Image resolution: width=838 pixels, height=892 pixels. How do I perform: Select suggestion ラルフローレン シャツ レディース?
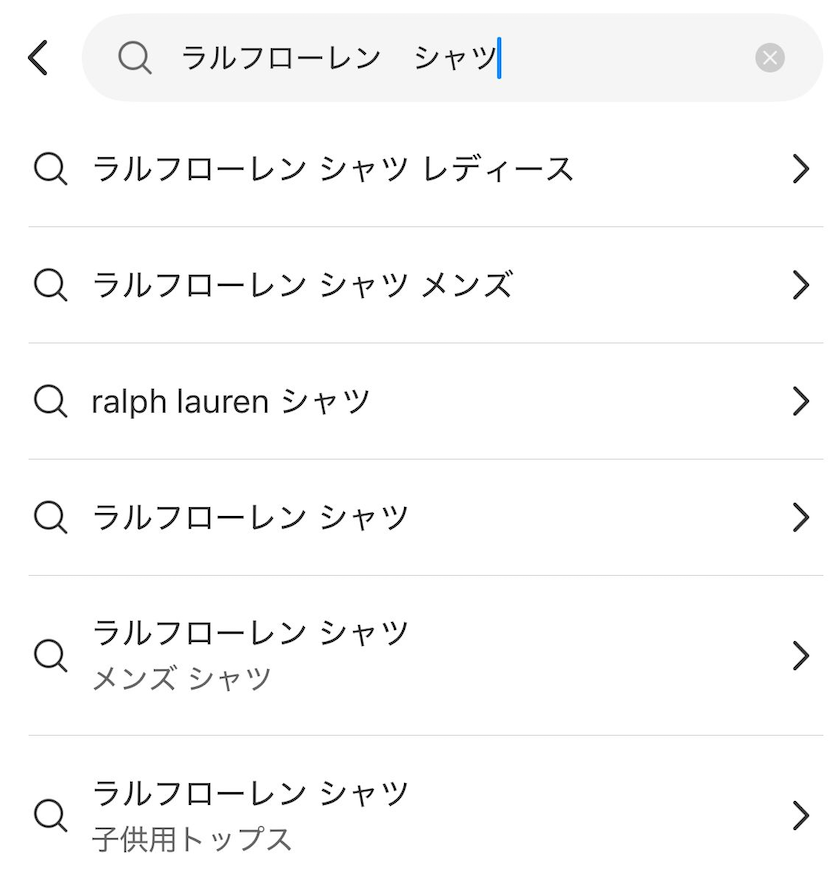pos(333,169)
